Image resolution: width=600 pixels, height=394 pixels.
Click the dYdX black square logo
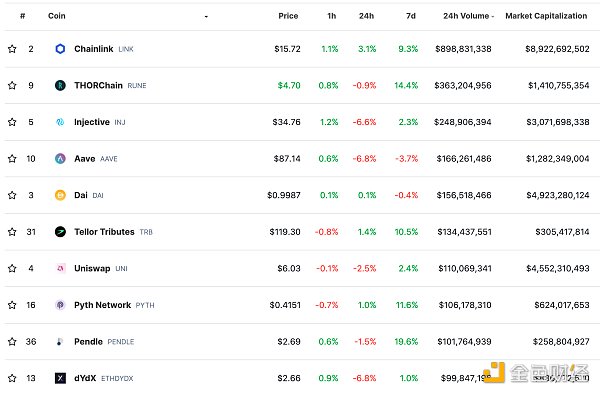click(x=60, y=378)
